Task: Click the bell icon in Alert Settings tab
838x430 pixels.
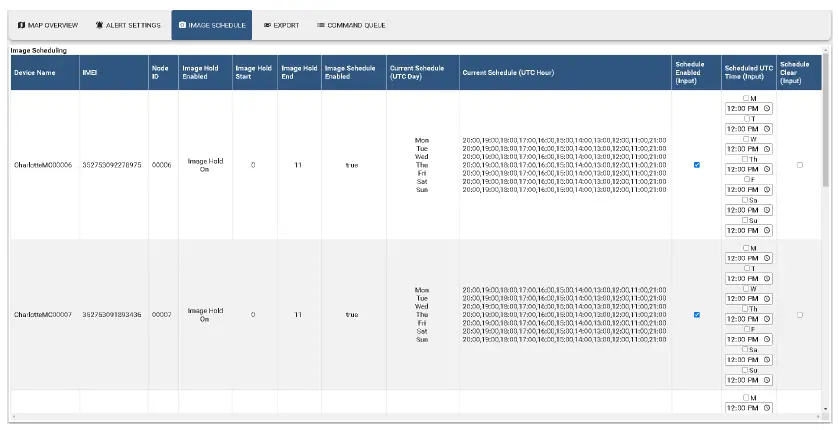Action: tap(99, 25)
